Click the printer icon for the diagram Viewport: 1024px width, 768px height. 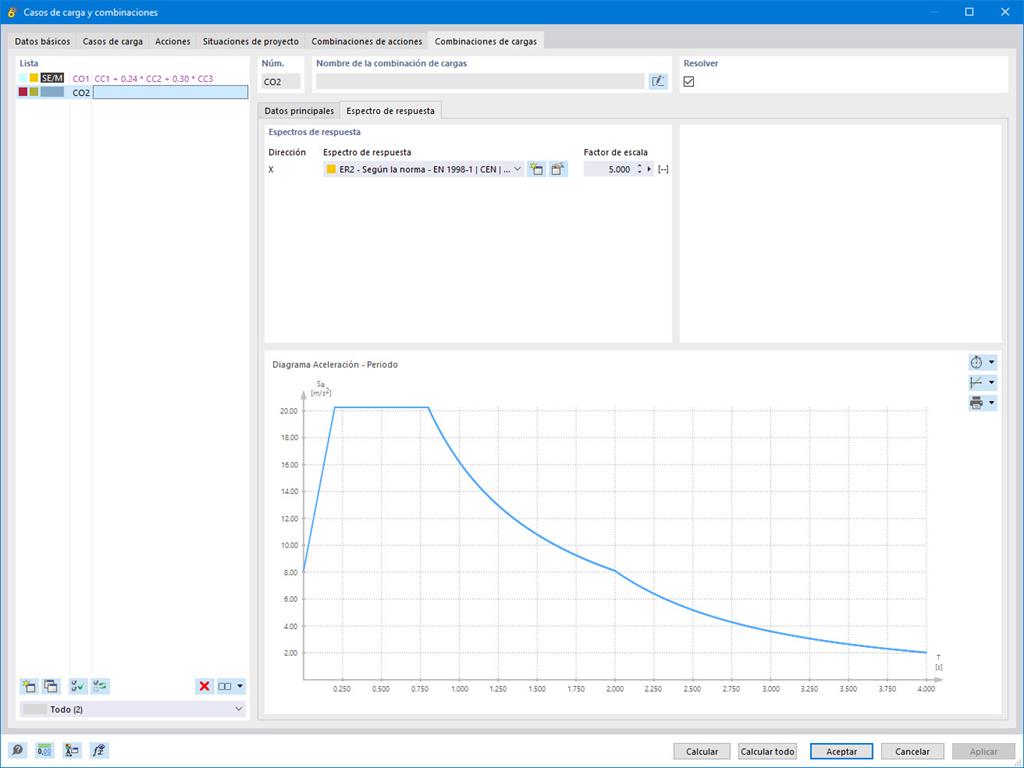tap(976, 403)
